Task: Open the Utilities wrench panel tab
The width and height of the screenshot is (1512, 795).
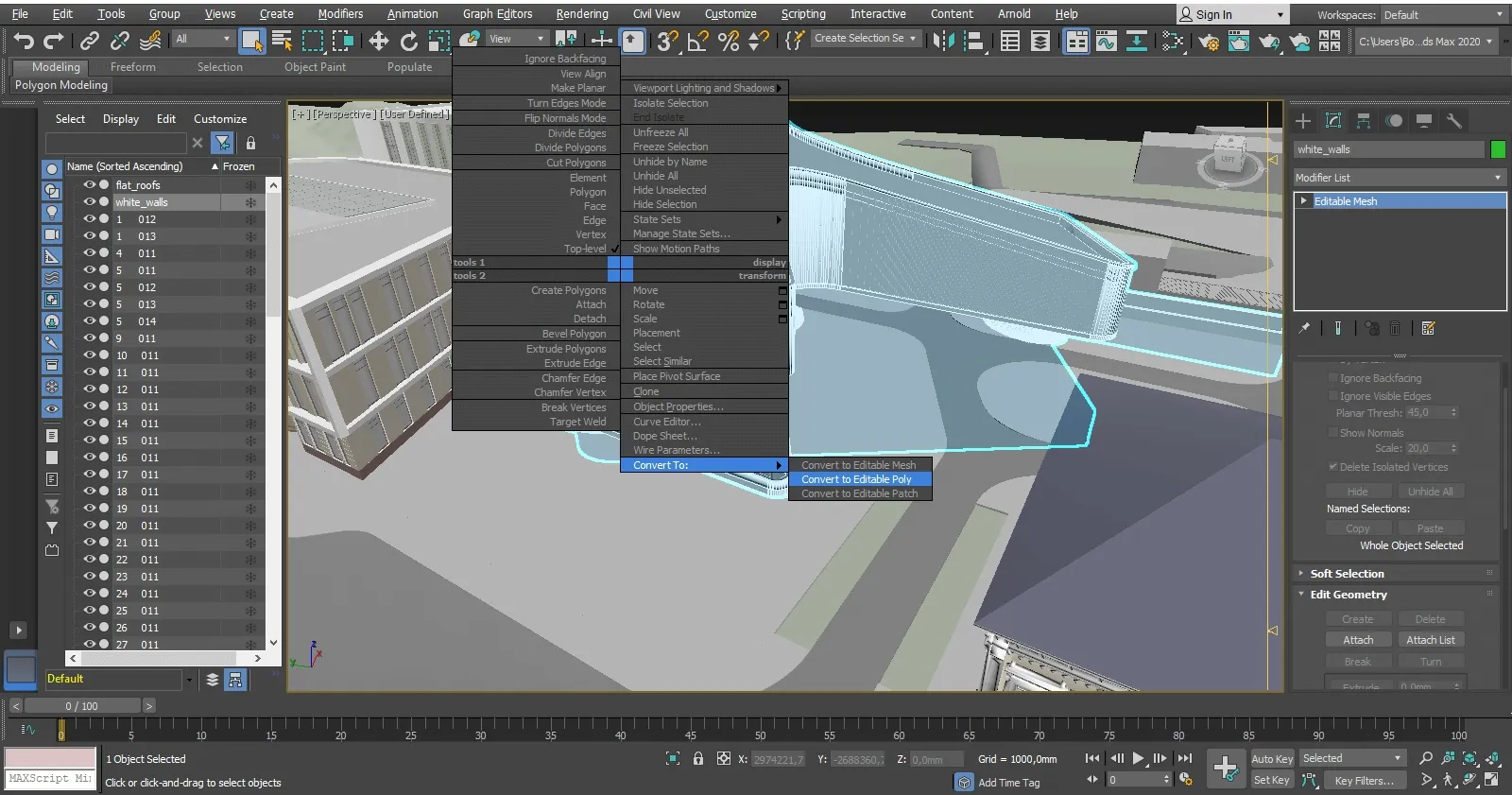Action: click(x=1454, y=121)
